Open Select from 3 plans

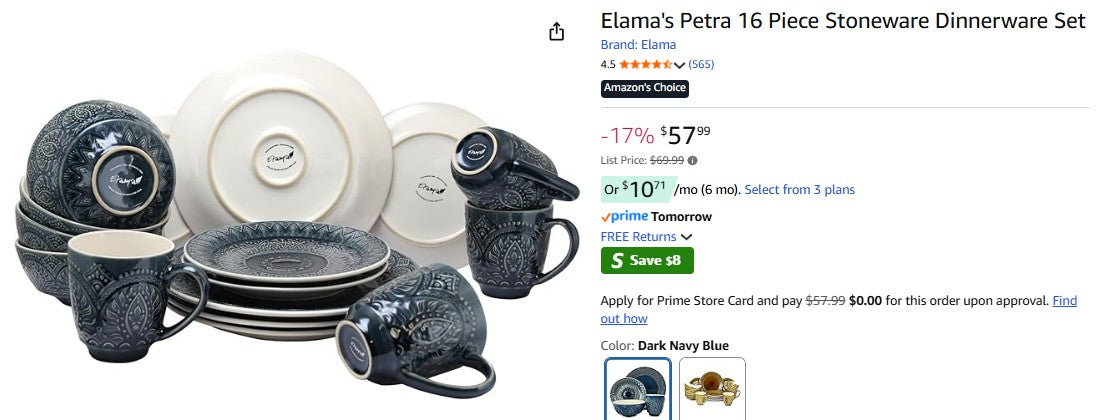(x=800, y=189)
